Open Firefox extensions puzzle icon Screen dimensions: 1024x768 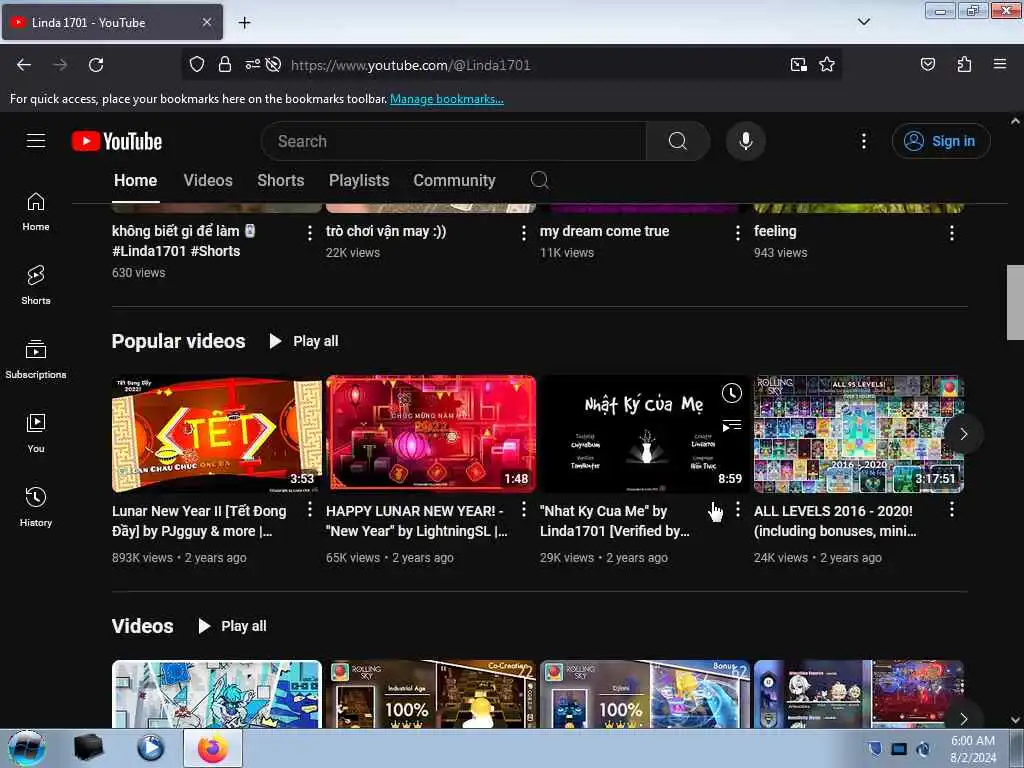(x=964, y=64)
